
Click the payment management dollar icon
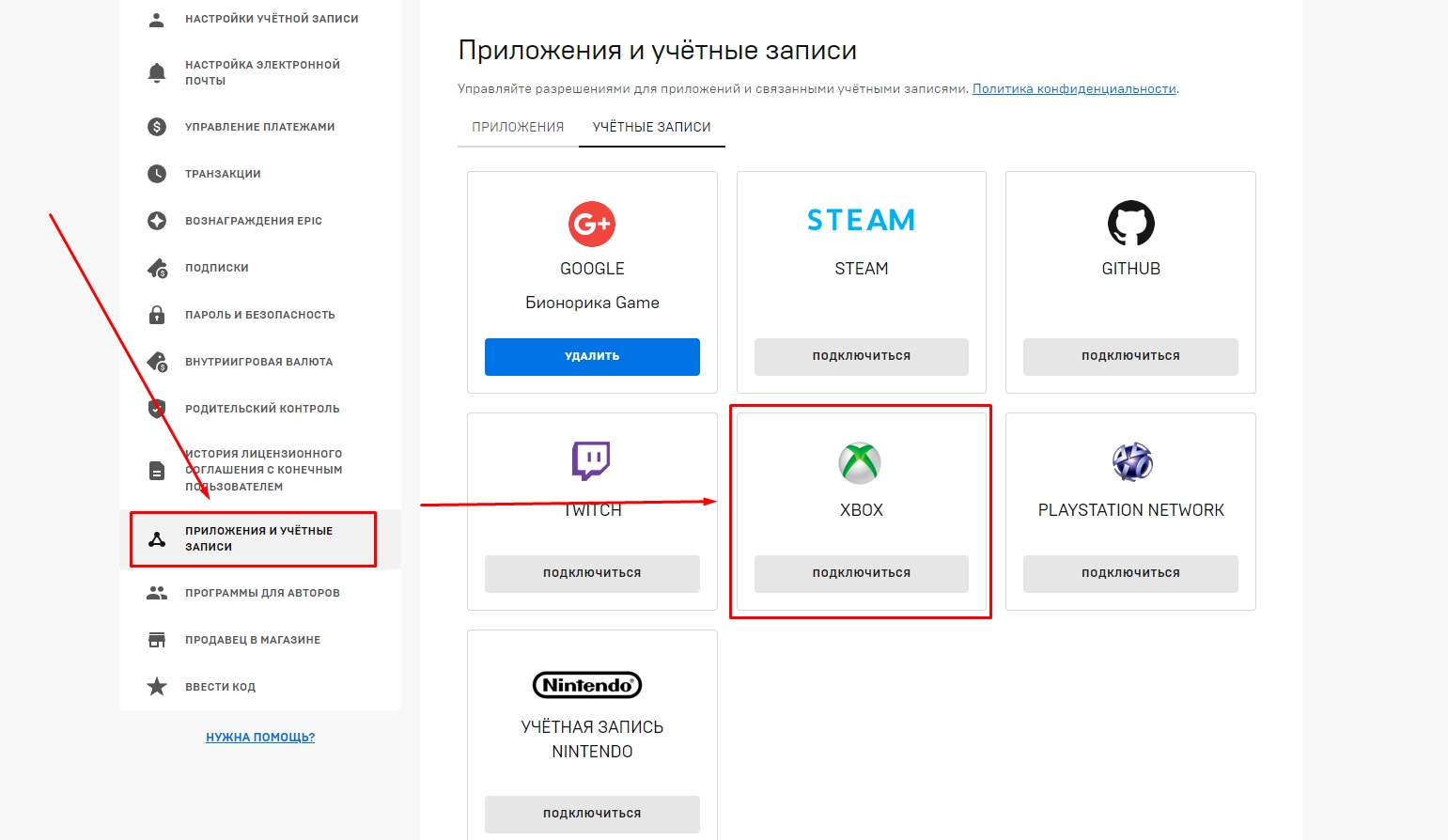[x=157, y=127]
